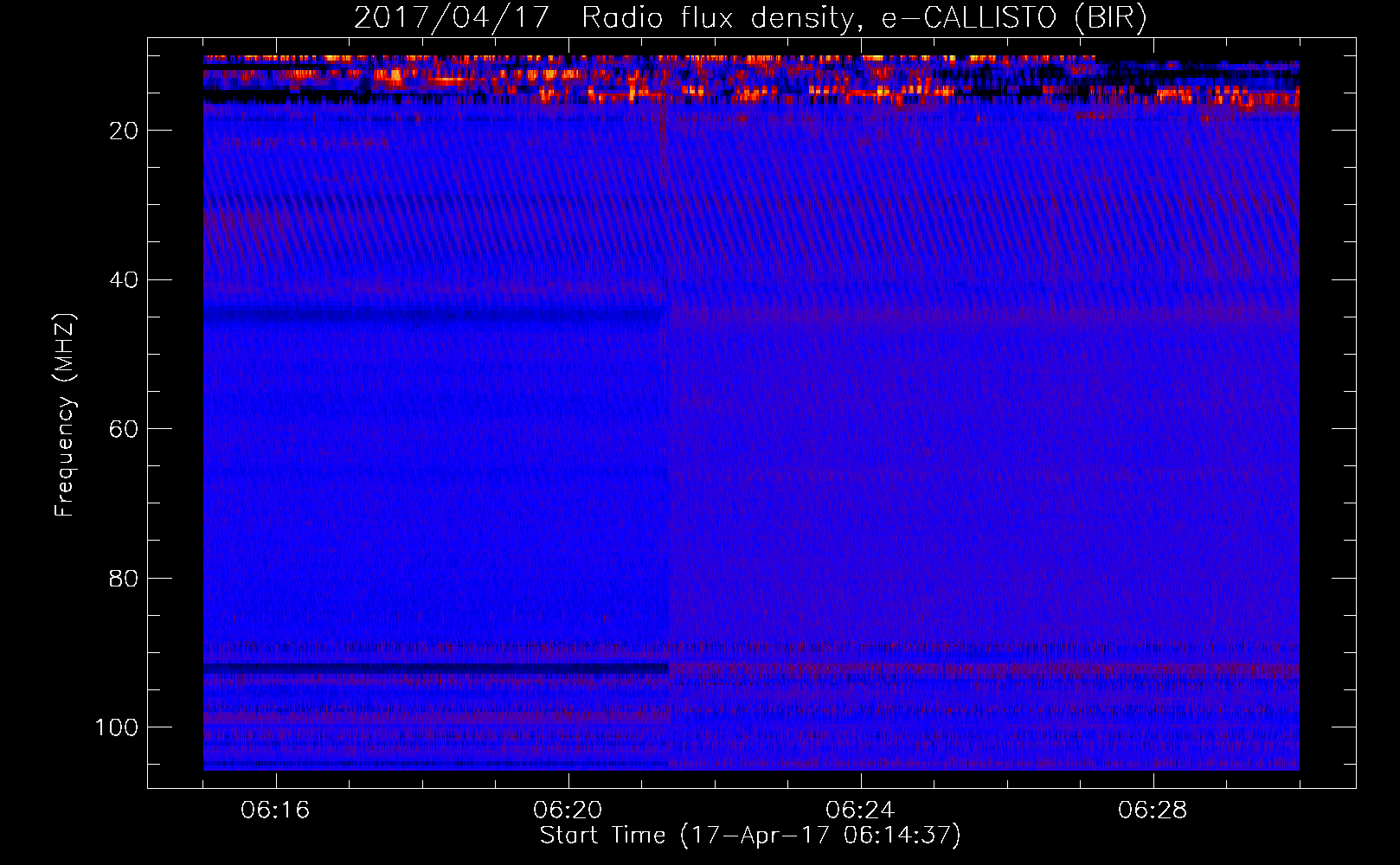Click the 06:28 time tick label

(x=1153, y=811)
